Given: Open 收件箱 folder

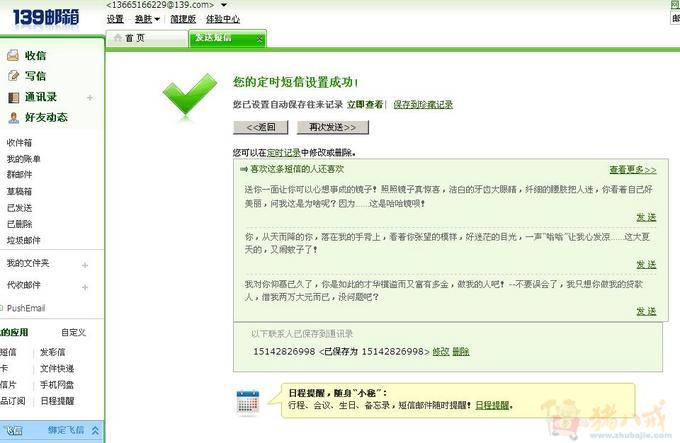Looking at the screenshot, I should tap(19, 143).
